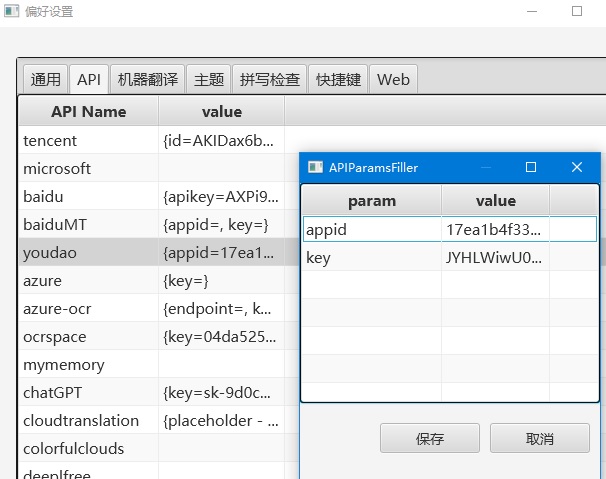The height and width of the screenshot is (479, 606).
Task: Click the 偏好设置 window title icon
Action: 11,11
